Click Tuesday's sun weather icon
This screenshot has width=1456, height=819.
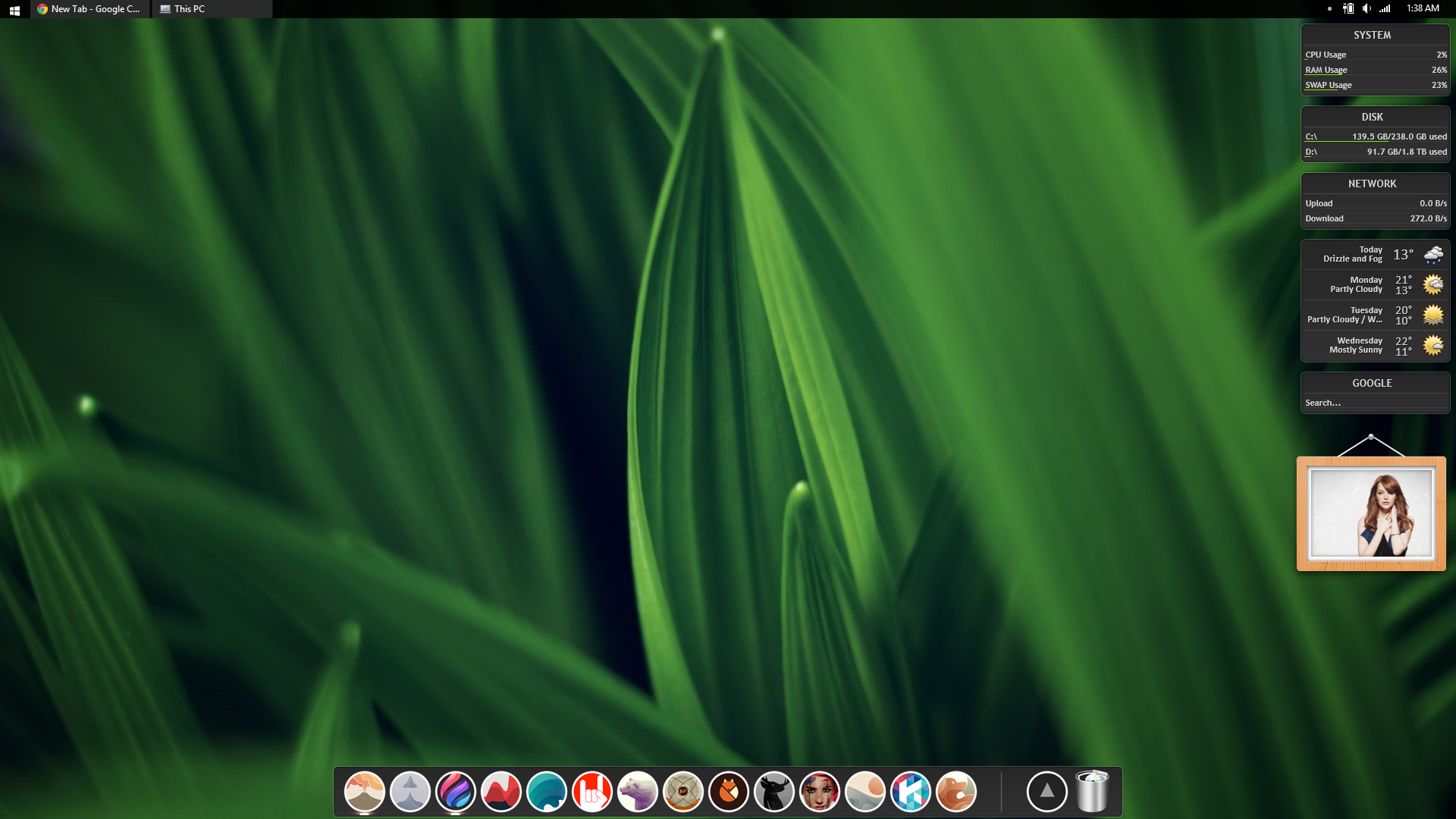pos(1433,315)
